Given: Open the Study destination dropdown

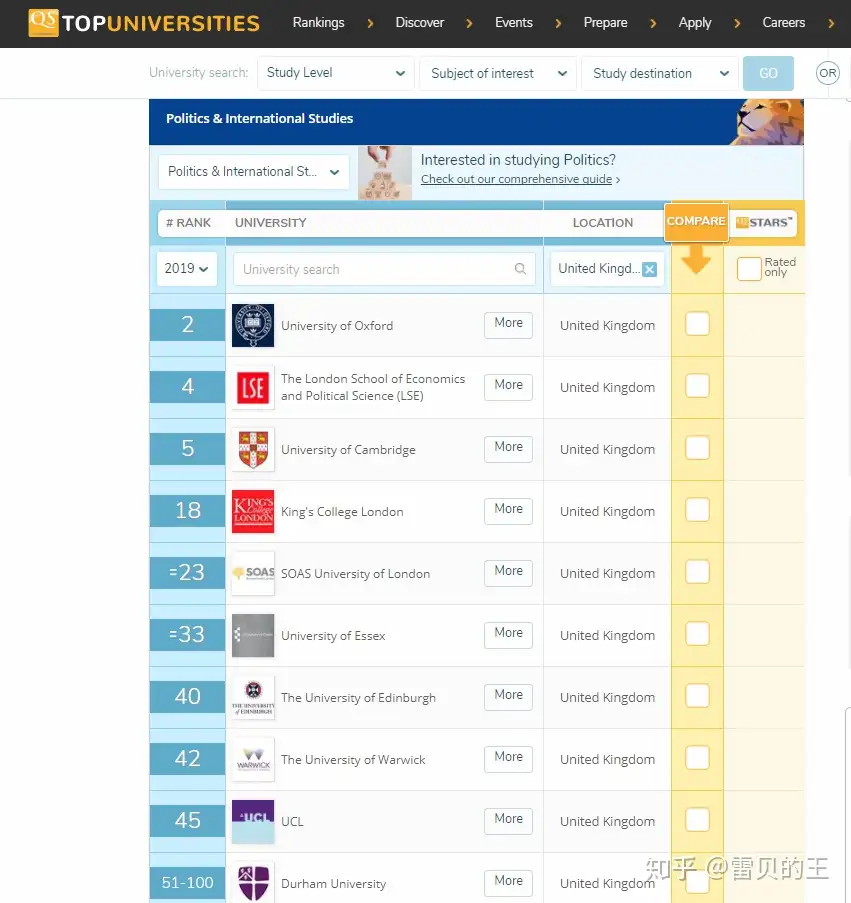Looking at the screenshot, I should [x=660, y=73].
